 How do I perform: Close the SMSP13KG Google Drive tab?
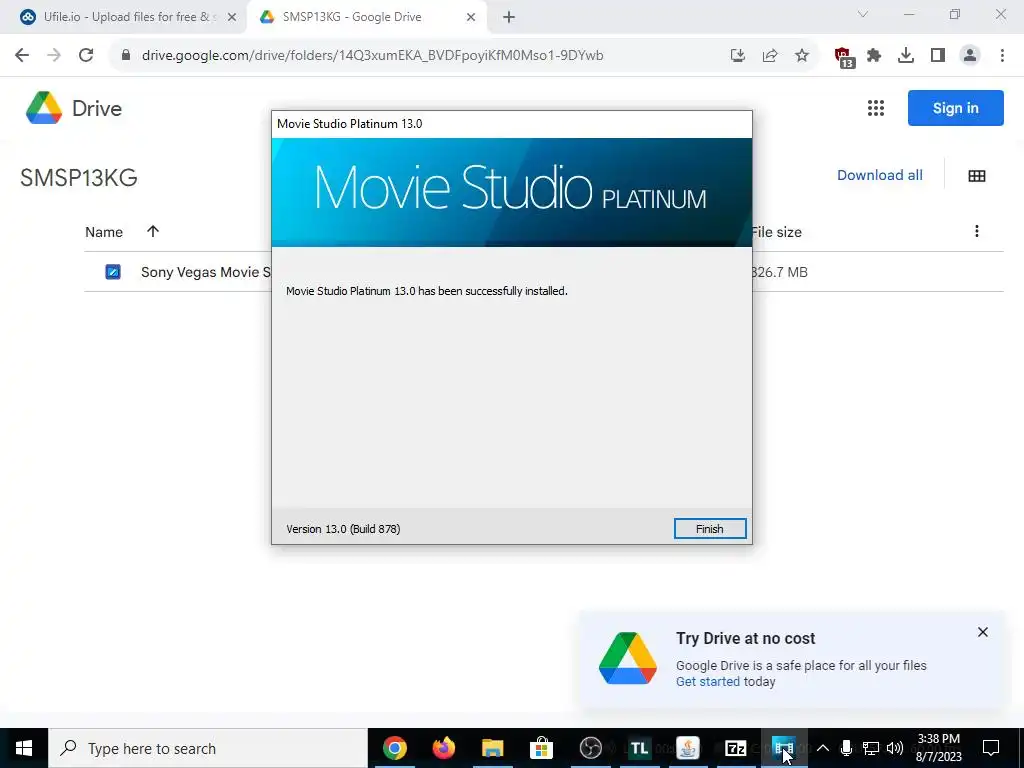471,17
